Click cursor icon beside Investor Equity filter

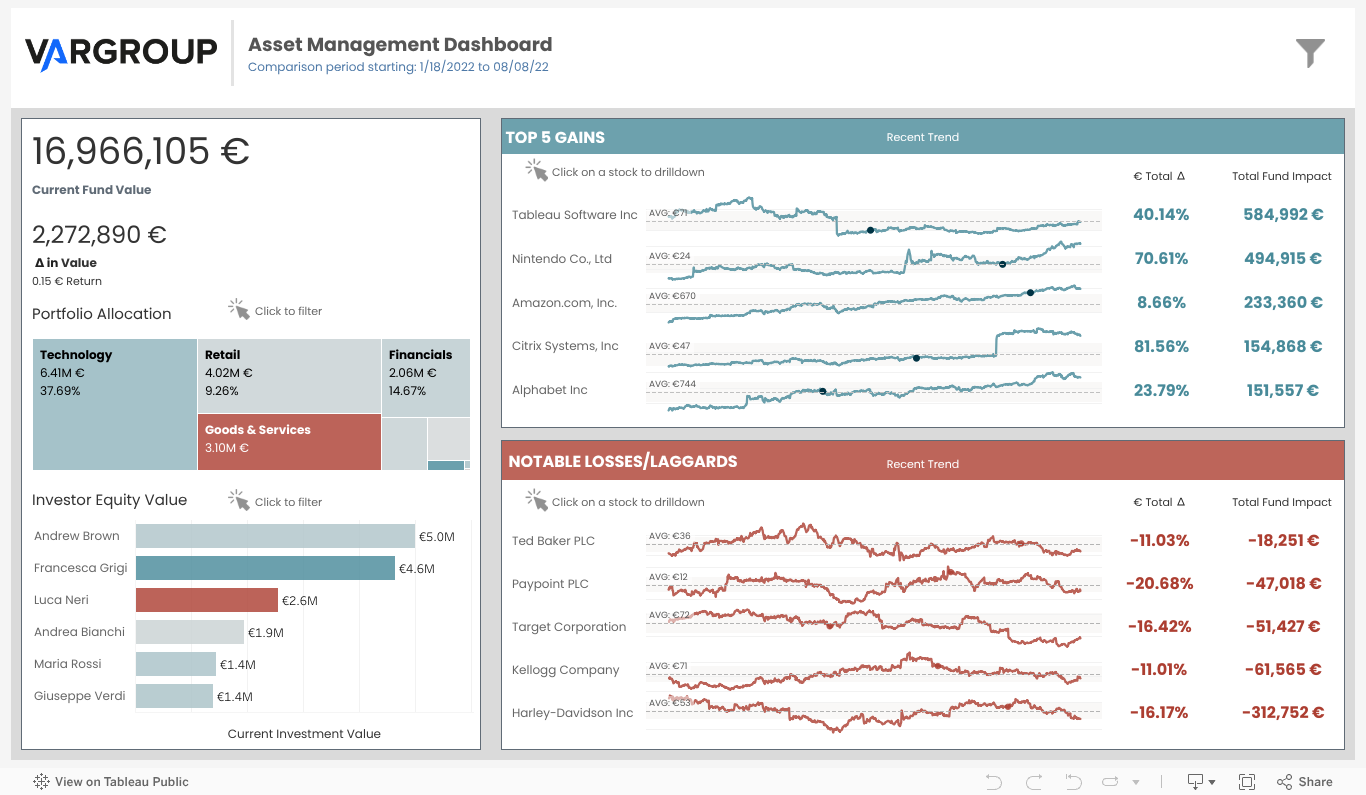pos(238,500)
